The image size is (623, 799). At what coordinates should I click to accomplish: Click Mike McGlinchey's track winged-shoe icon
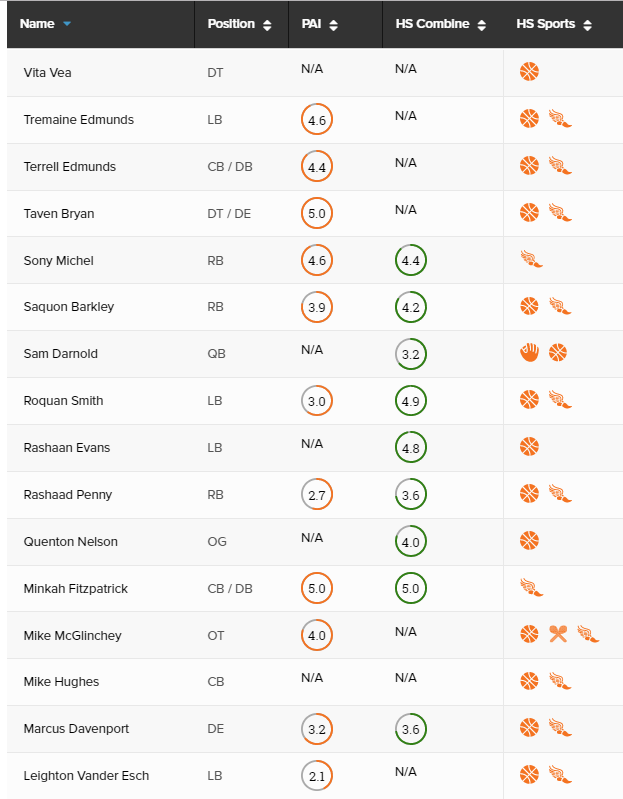[588, 634]
